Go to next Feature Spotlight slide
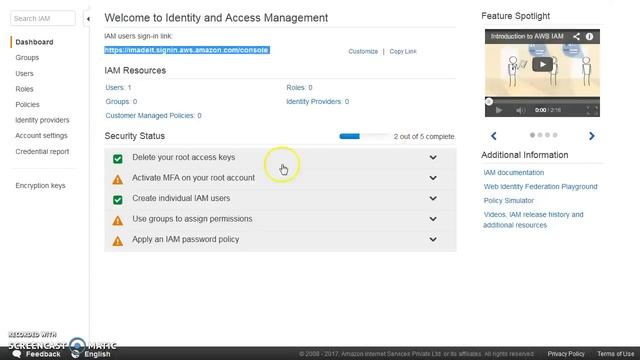This screenshot has width=640, height=360. pyautogui.click(x=591, y=136)
